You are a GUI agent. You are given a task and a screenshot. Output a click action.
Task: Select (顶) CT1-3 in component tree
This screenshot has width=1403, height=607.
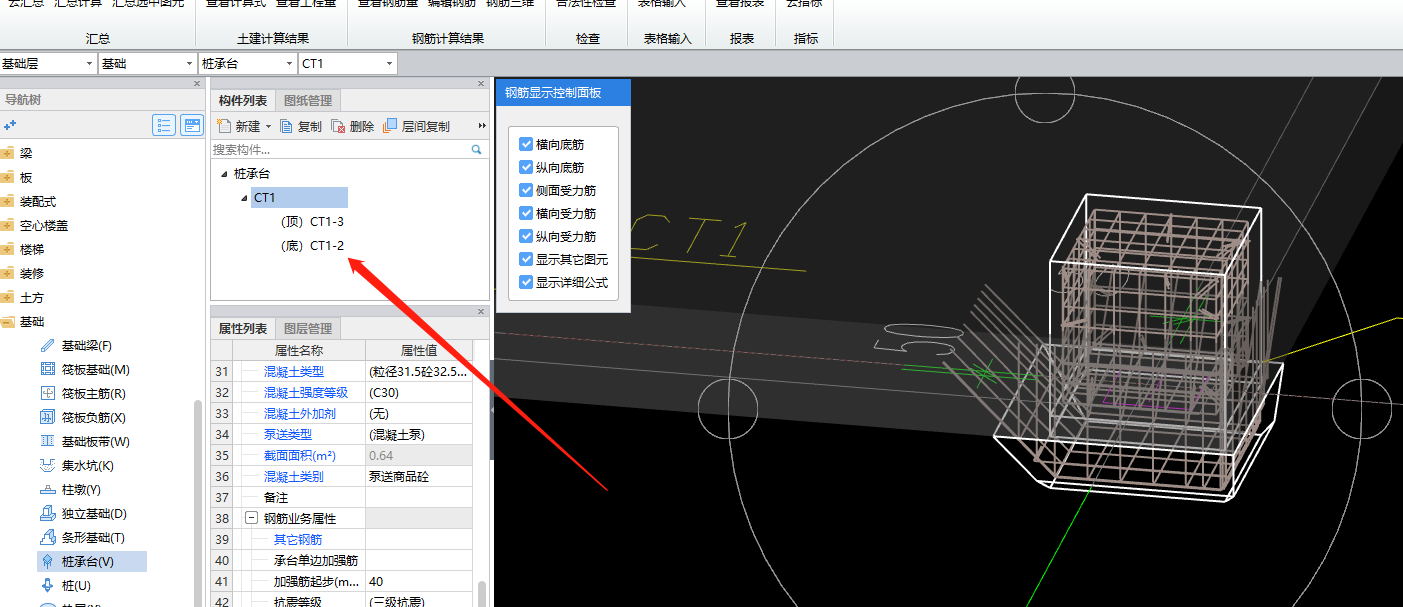click(x=313, y=221)
